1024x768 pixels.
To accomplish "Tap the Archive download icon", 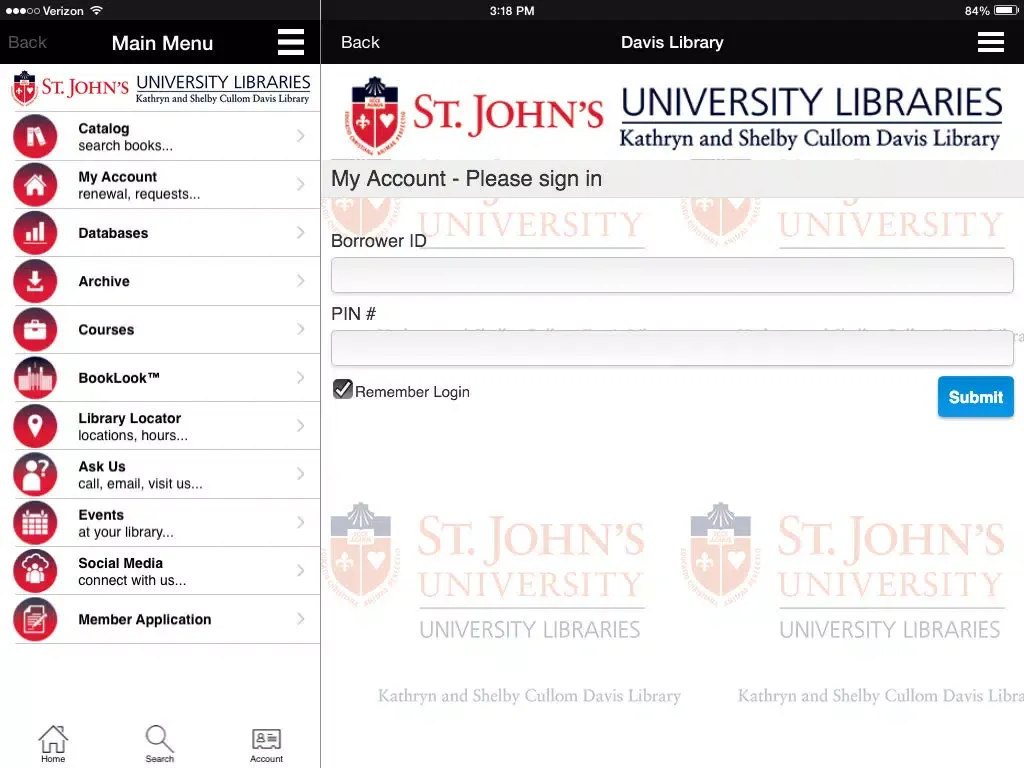I will click(x=35, y=281).
